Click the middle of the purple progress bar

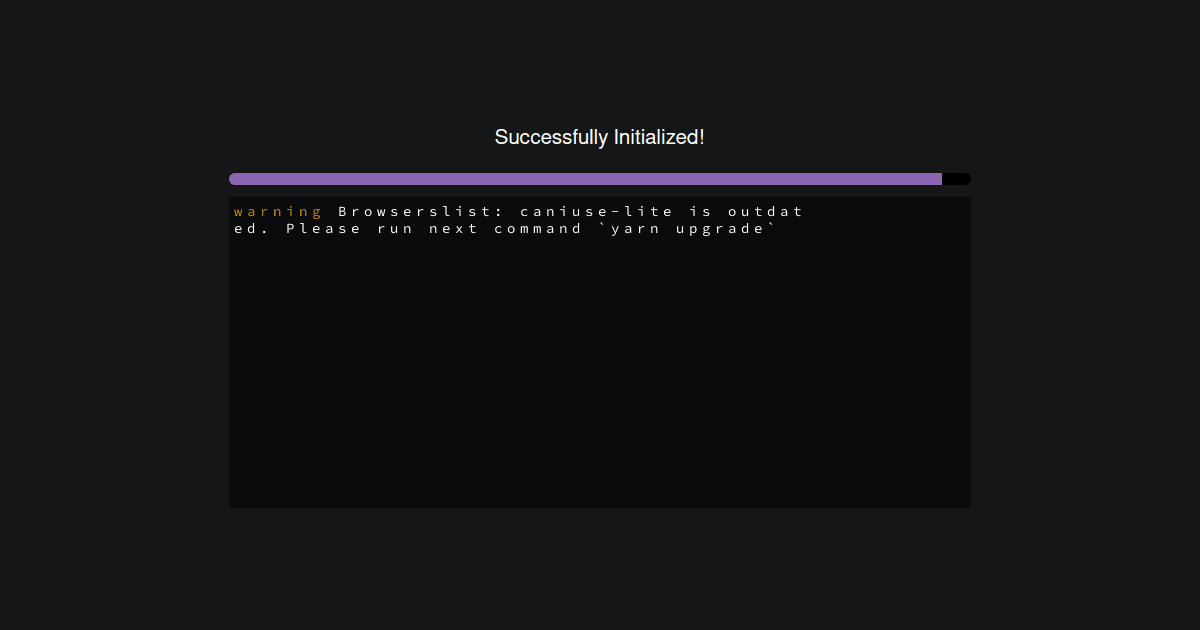pyautogui.click(x=585, y=179)
